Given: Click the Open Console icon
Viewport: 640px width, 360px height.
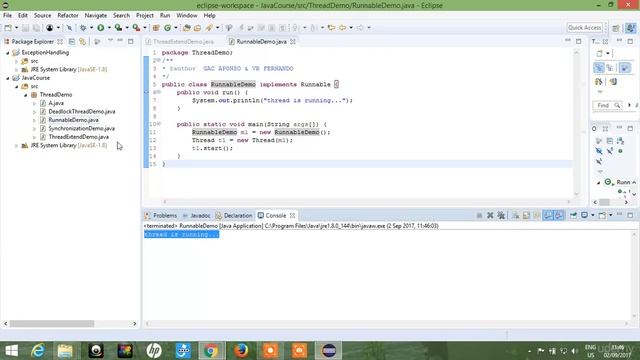Looking at the screenshot, I should tap(602, 215).
